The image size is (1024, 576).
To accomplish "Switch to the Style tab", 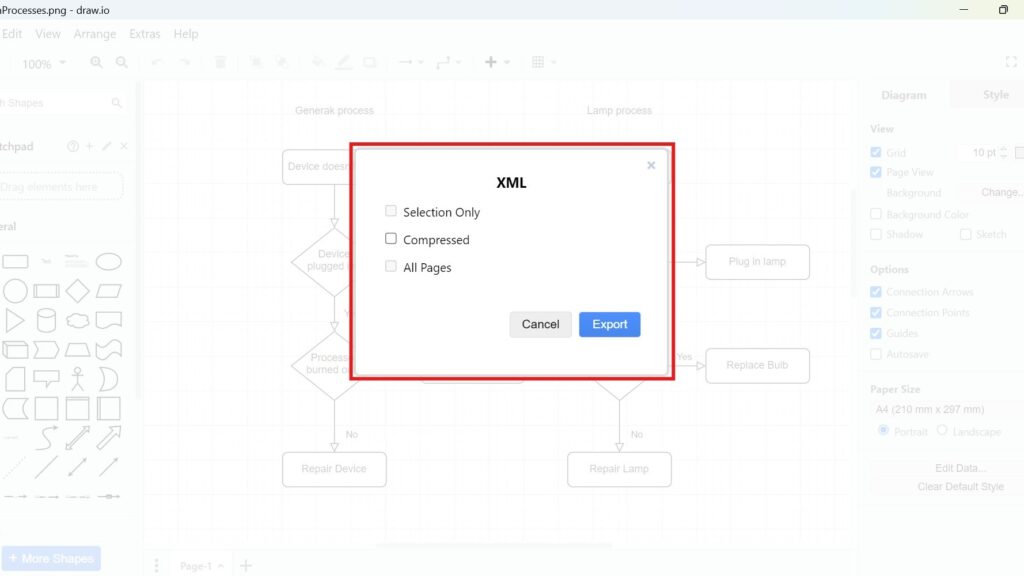I will (994, 94).
